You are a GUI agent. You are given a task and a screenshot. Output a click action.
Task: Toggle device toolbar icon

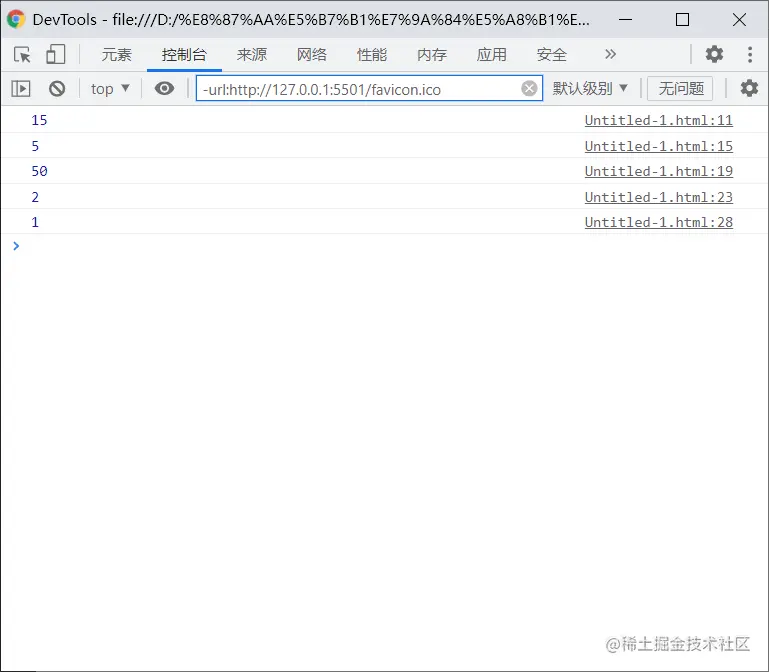click(x=55, y=54)
